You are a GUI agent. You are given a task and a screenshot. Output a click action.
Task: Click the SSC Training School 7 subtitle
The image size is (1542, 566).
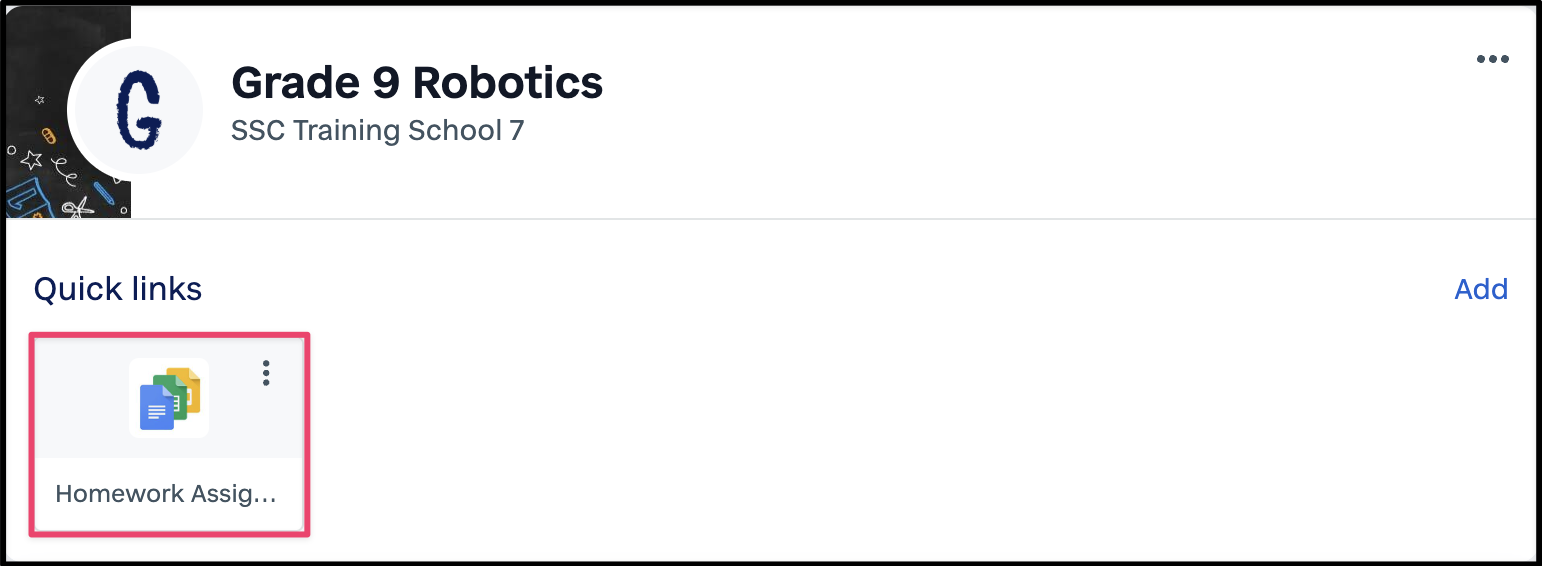pos(378,130)
